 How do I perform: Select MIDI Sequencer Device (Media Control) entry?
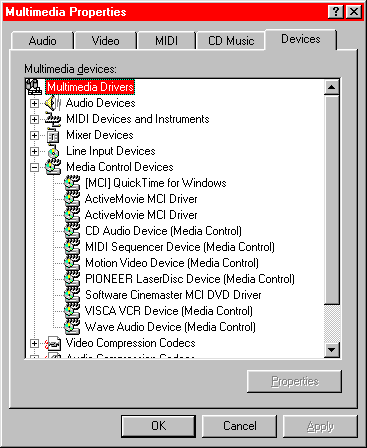click(x=180, y=247)
